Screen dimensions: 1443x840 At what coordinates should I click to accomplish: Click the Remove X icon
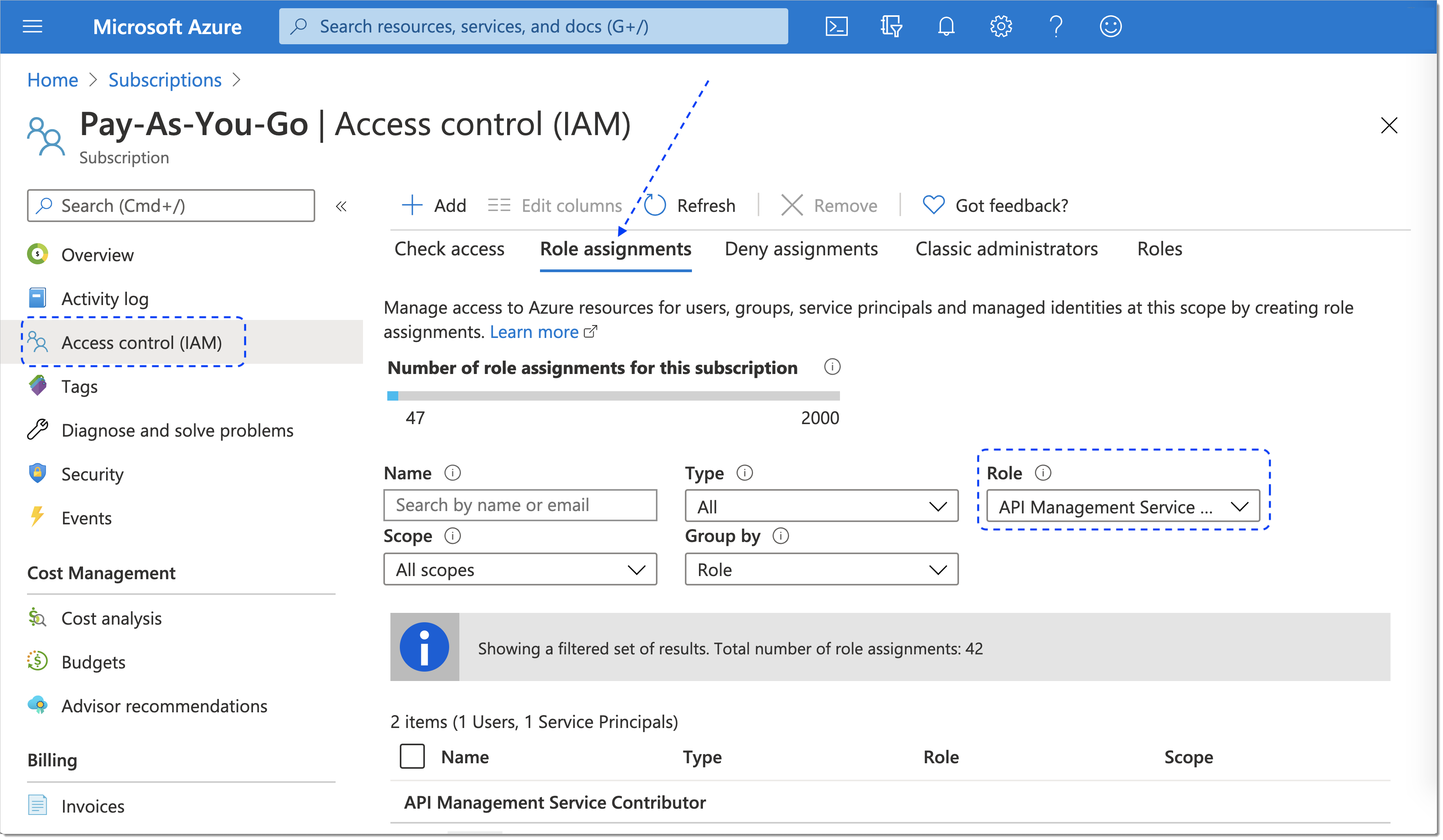click(x=792, y=205)
